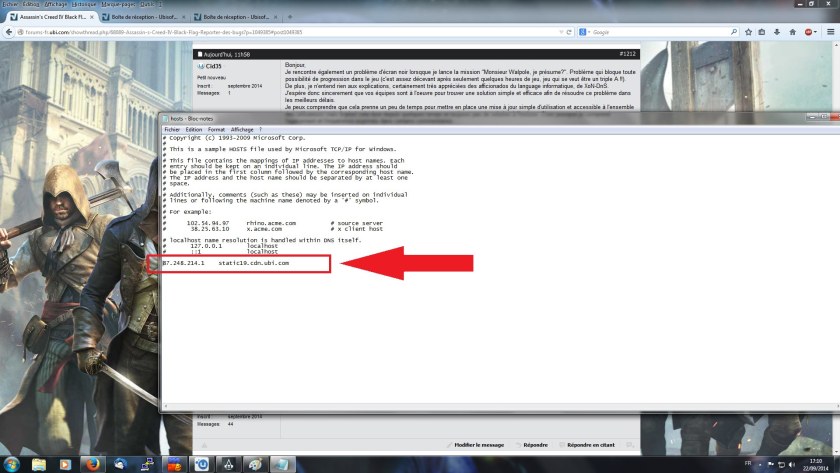Click Modifier le message button
Viewport: 840px width, 473px height.
point(475,445)
